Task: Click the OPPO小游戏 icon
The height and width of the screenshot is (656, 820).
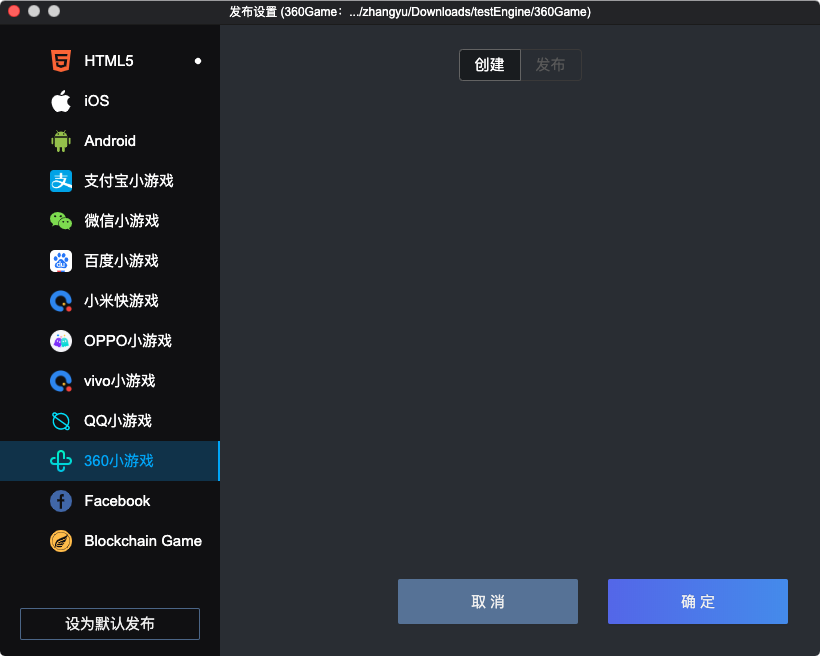Action: (61, 341)
